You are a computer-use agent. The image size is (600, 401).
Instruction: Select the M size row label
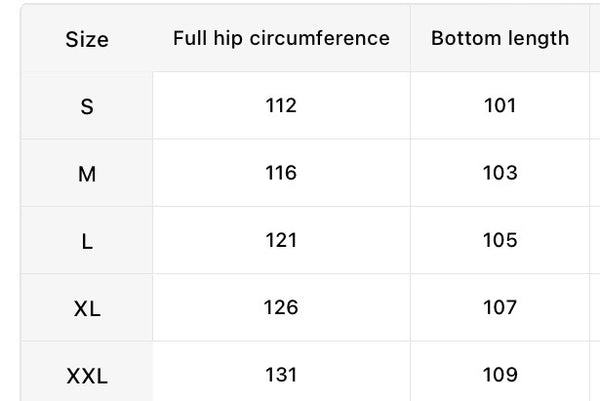tap(87, 174)
